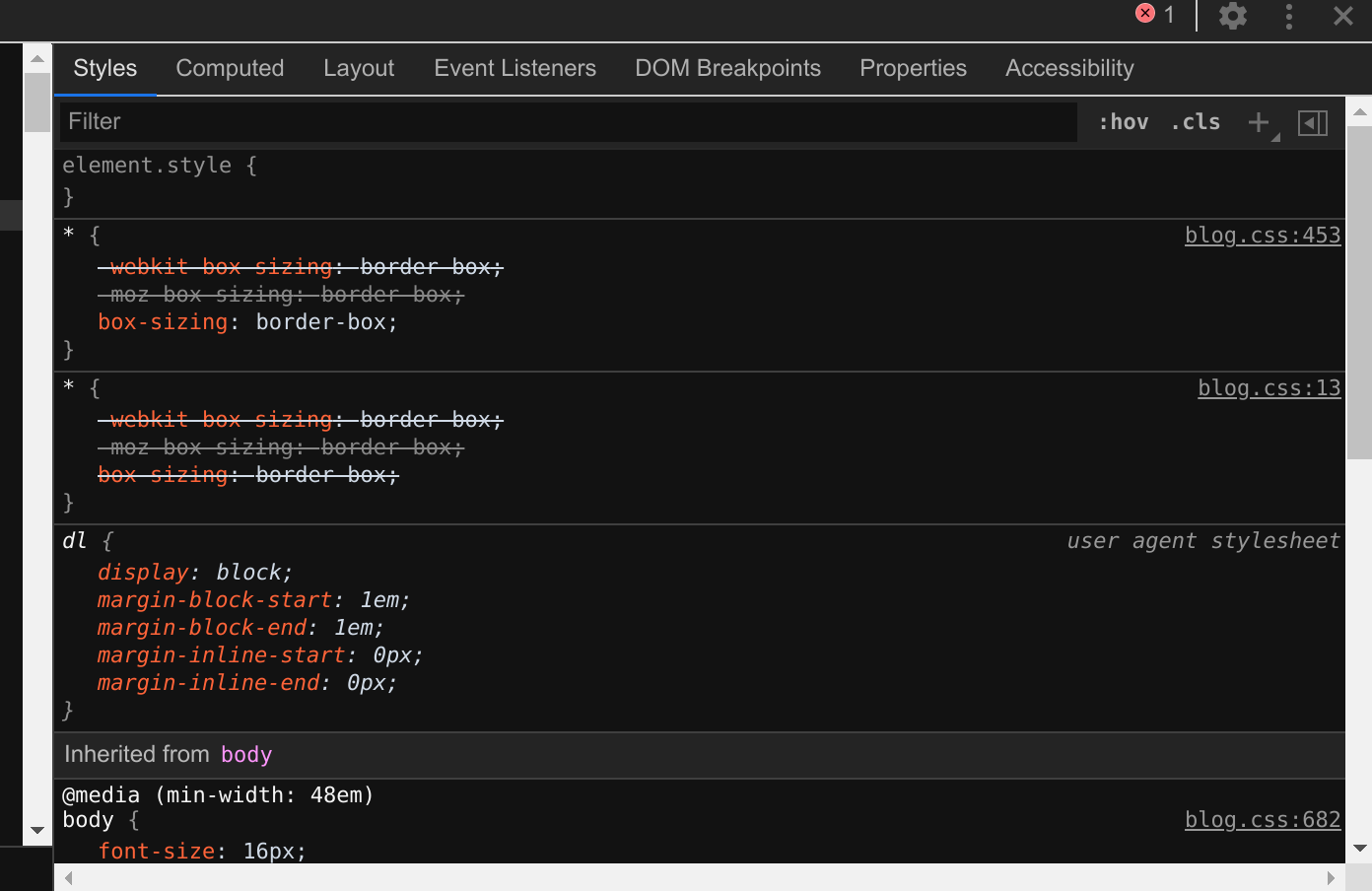Switch to the Accessibility tab

click(1068, 68)
